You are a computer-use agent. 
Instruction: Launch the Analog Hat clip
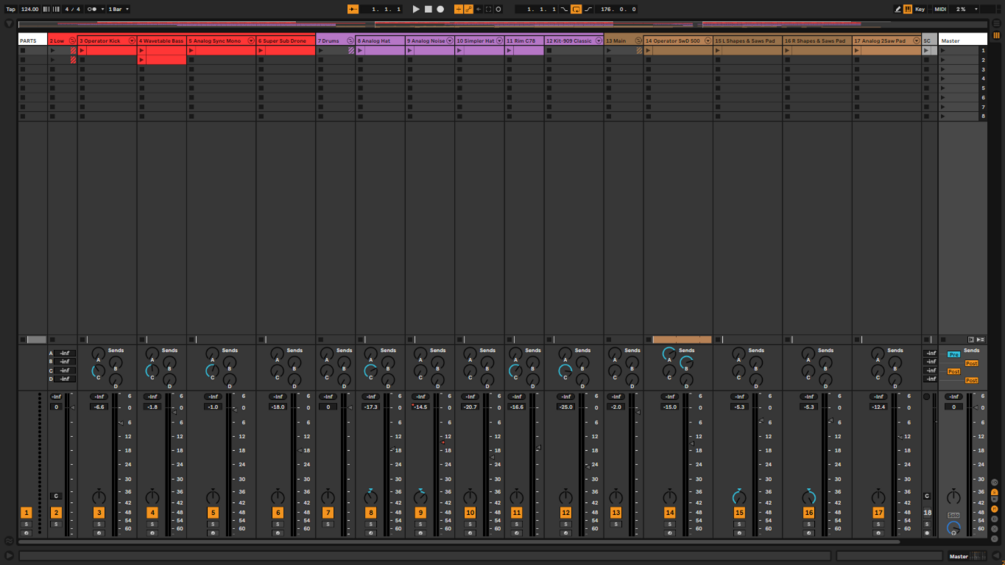pyautogui.click(x=360, y=50)
